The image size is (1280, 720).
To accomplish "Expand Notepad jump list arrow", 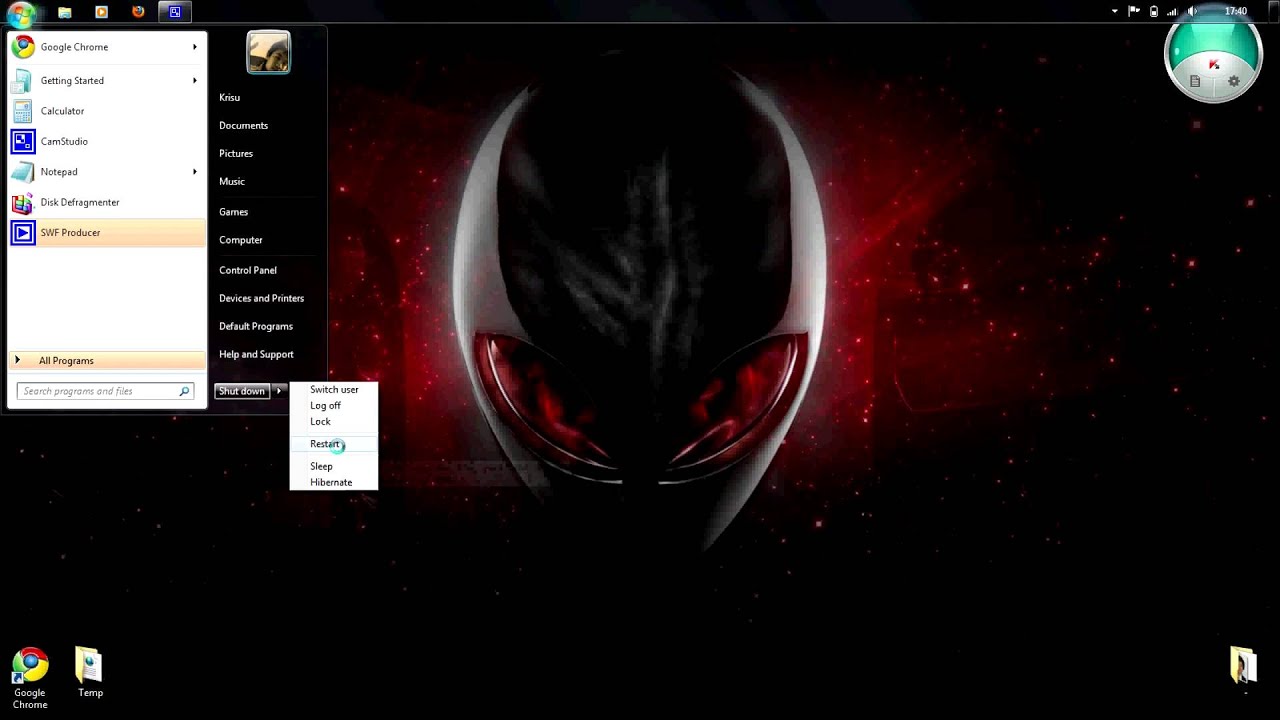I will pyautogui.click(x=195, y=172).
